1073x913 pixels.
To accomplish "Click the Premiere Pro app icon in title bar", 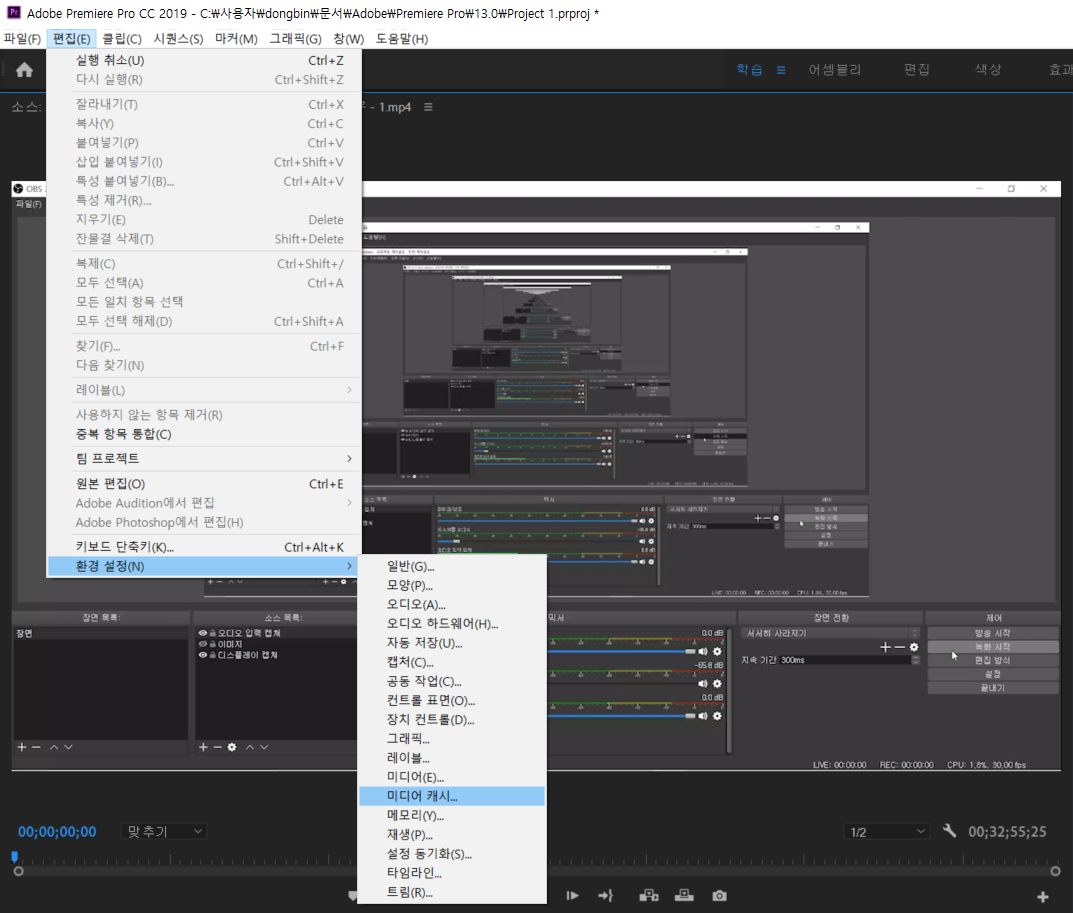I will click(14, 12).
